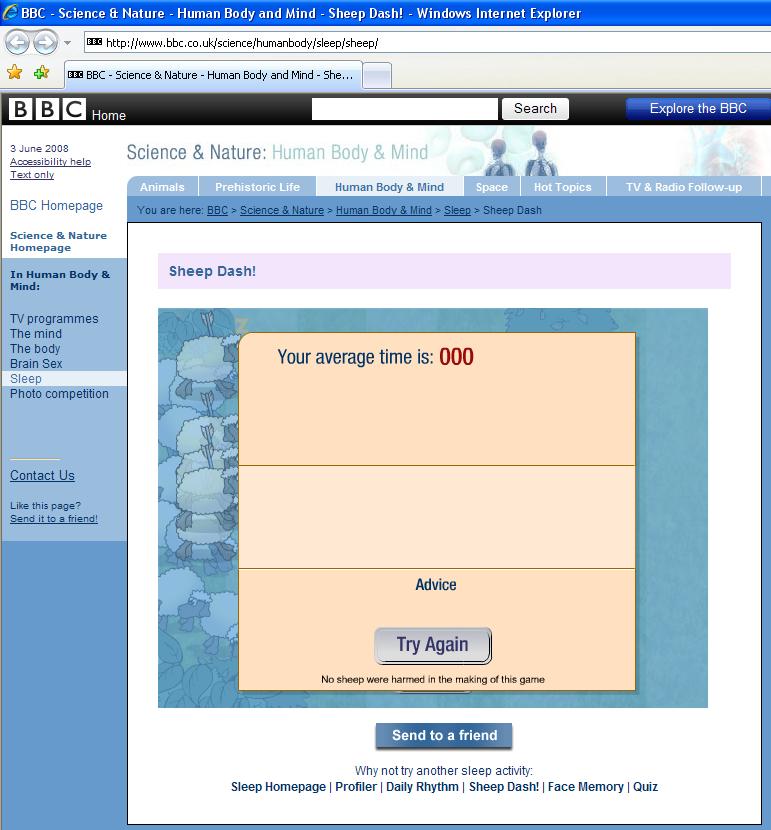Open Science & Nature Homepage link

click(58, 241)
